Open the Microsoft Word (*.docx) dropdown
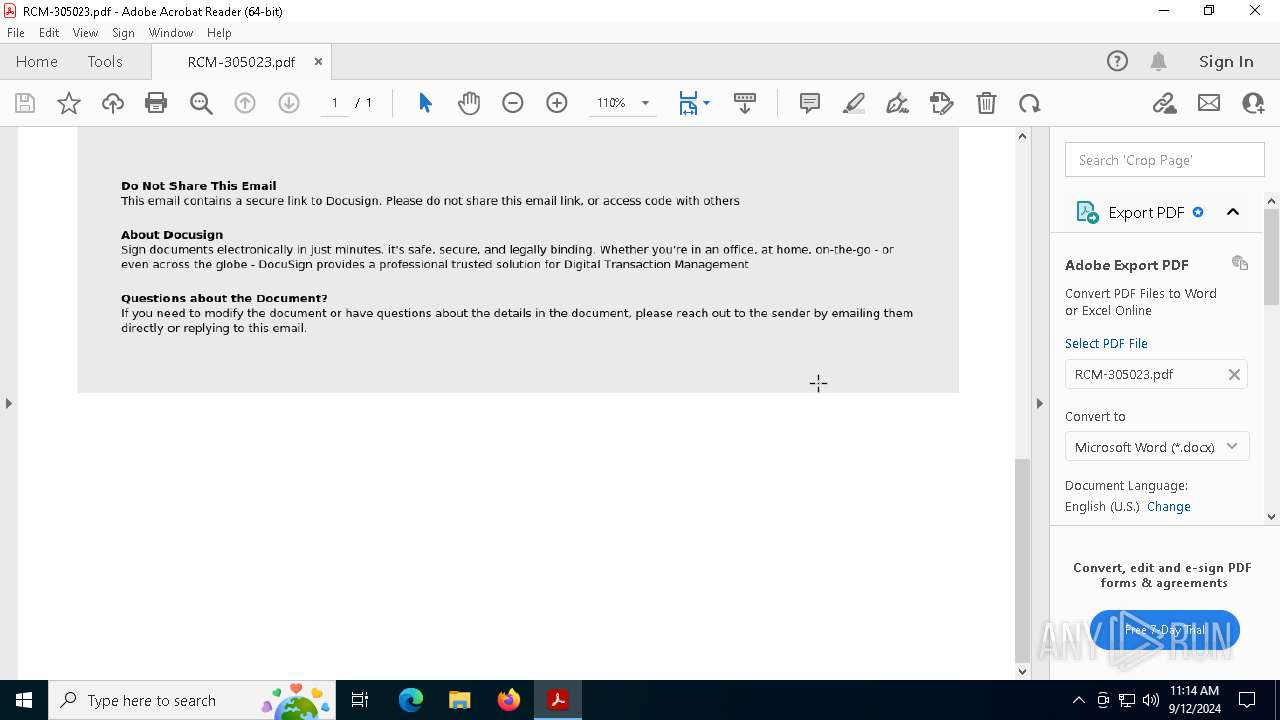Image resolution: width=1280 pixels, height=720 pixels. click(1156, 447)
